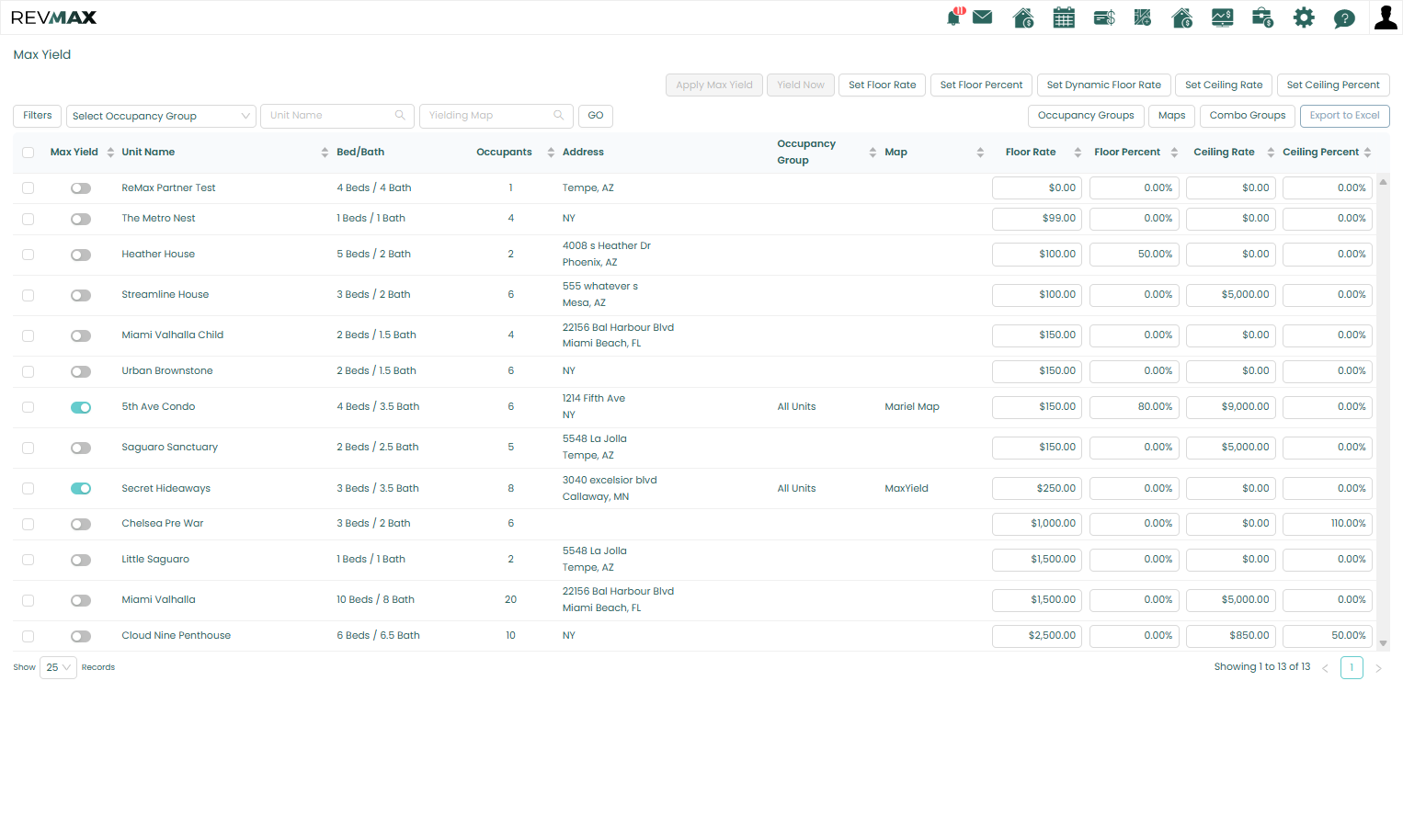
Task: Open the Select Occupancy Group dropdown
Action: [x=161, y=116]
